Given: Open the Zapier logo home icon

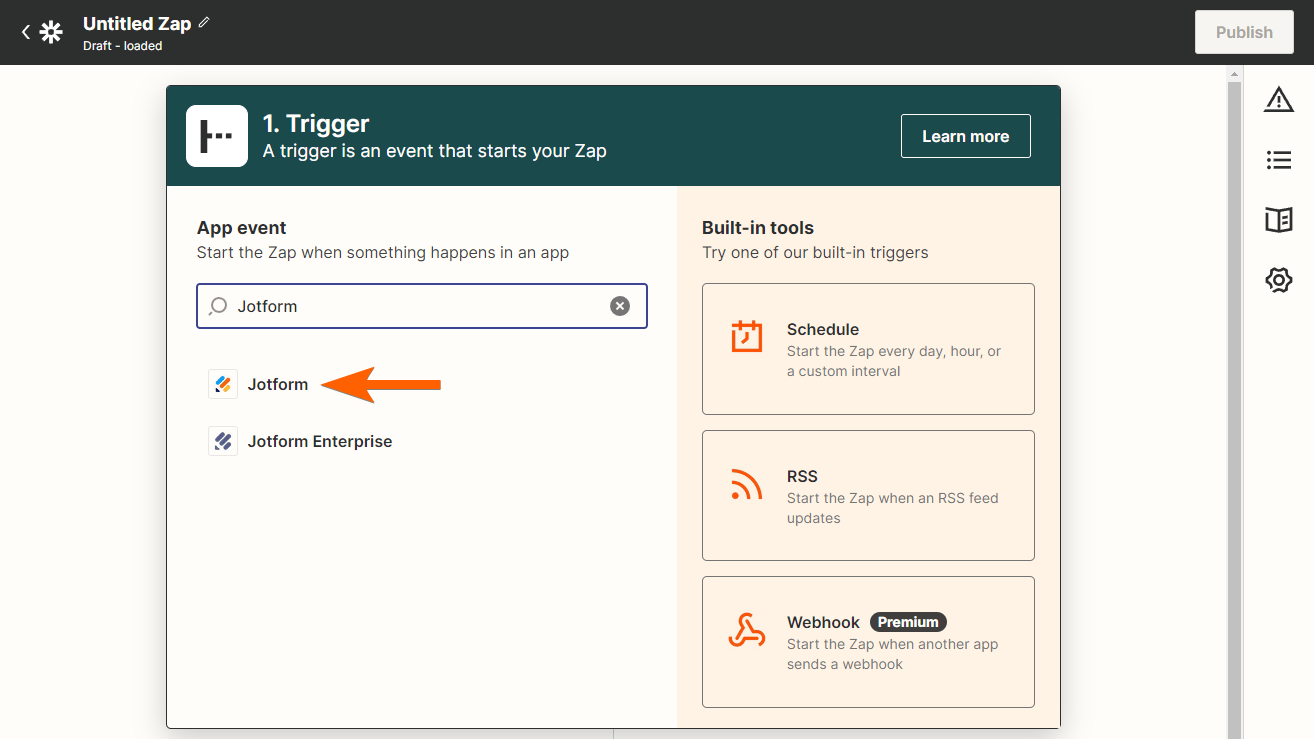Looking at the screenshot, I should pyautogui.click(x=51, y=32).
